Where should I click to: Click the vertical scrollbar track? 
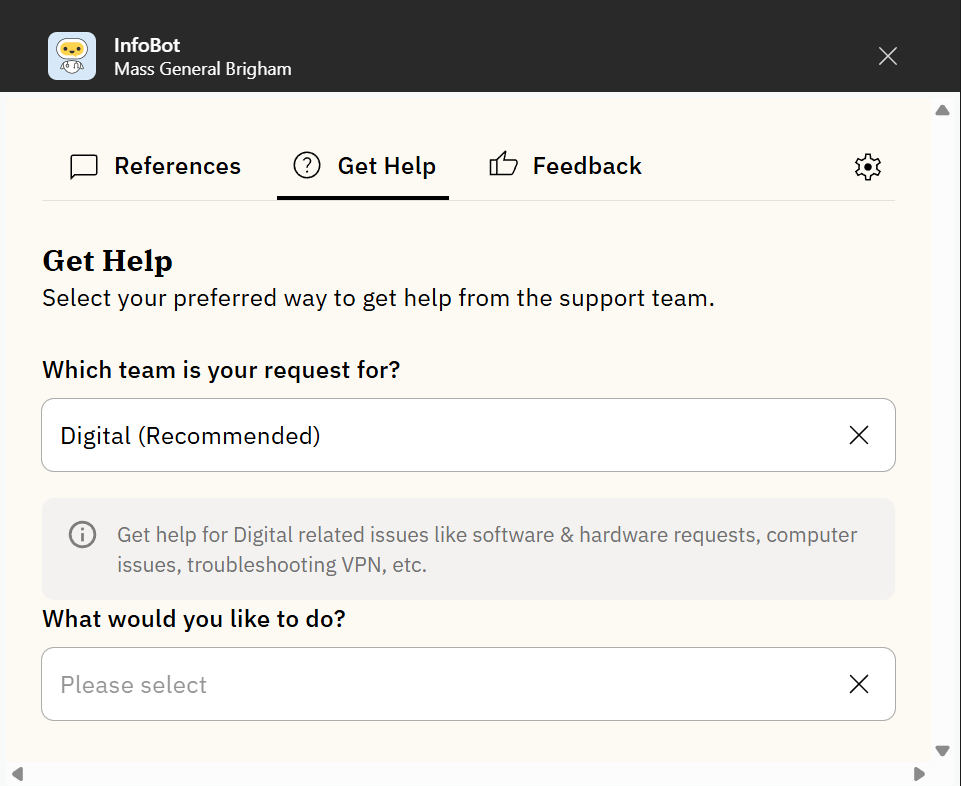click(942, 430)
